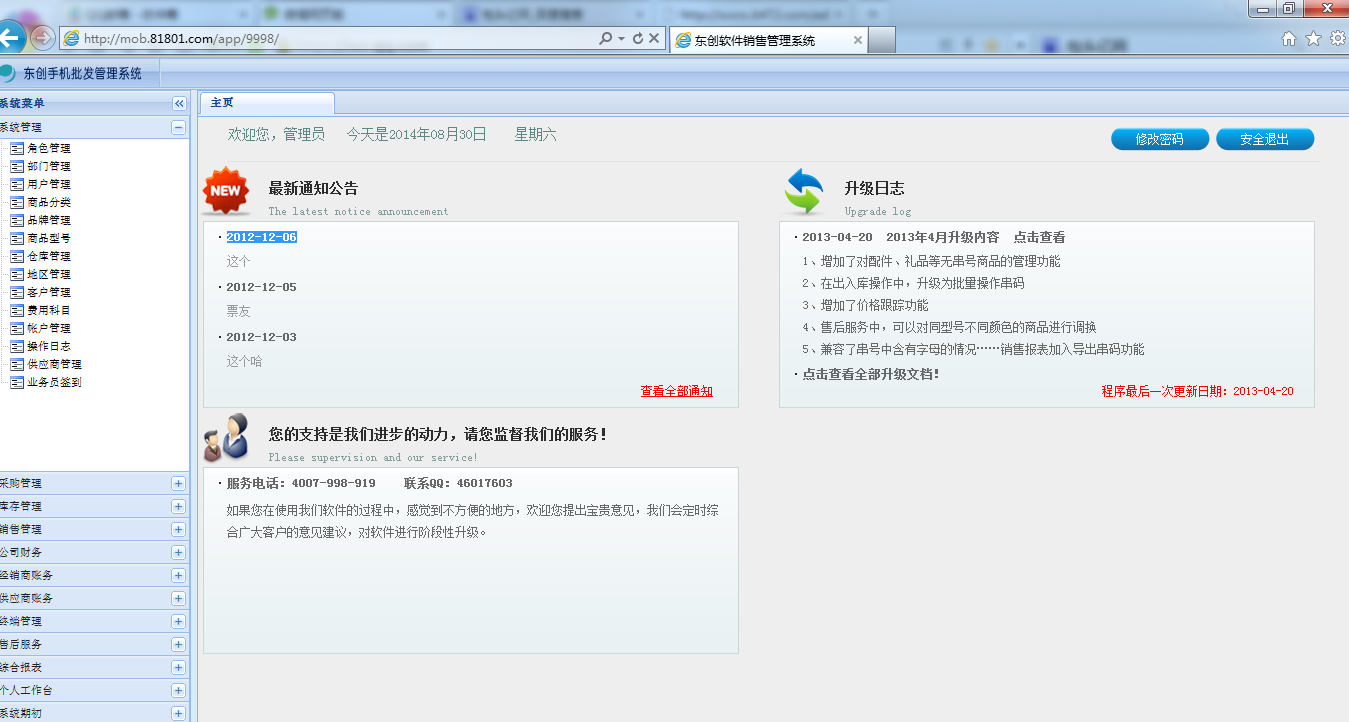Screen dimensions: 1349x722
Task: Click the red NEW announcement badge icon
Action: [x=226, y=190]
